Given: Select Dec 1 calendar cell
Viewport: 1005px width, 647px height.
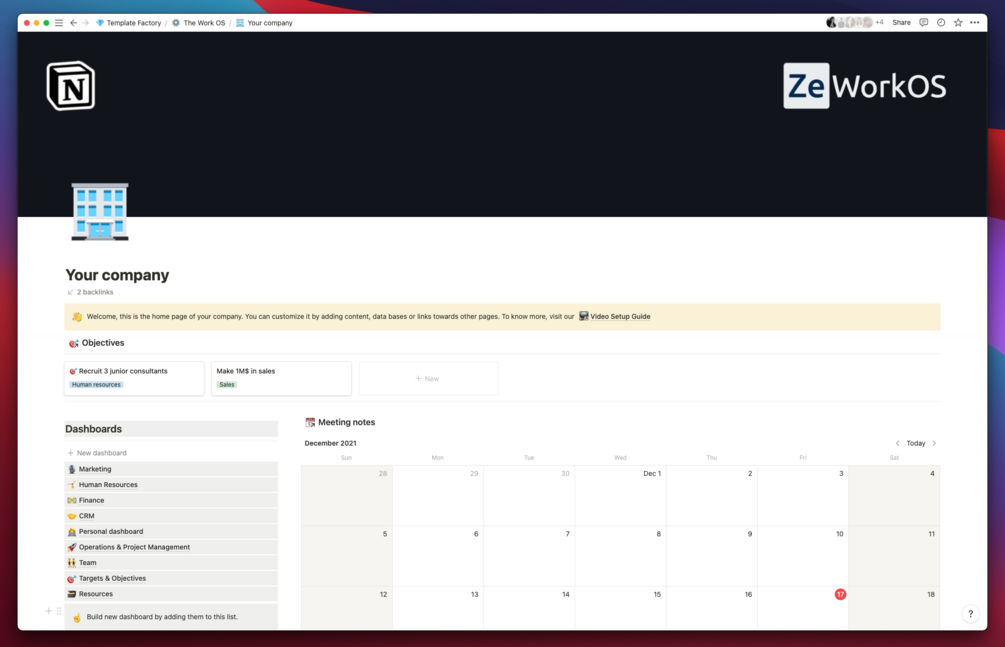Looking at the screenshot, I should (x=620, y=496).
